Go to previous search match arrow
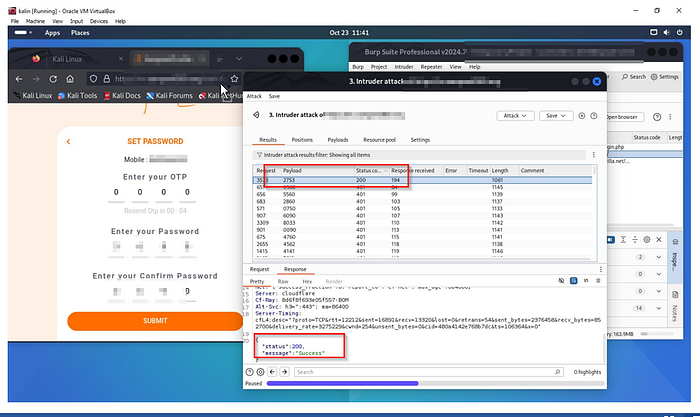The width and height of the screenshot is (700, 417). coord(272,372)
